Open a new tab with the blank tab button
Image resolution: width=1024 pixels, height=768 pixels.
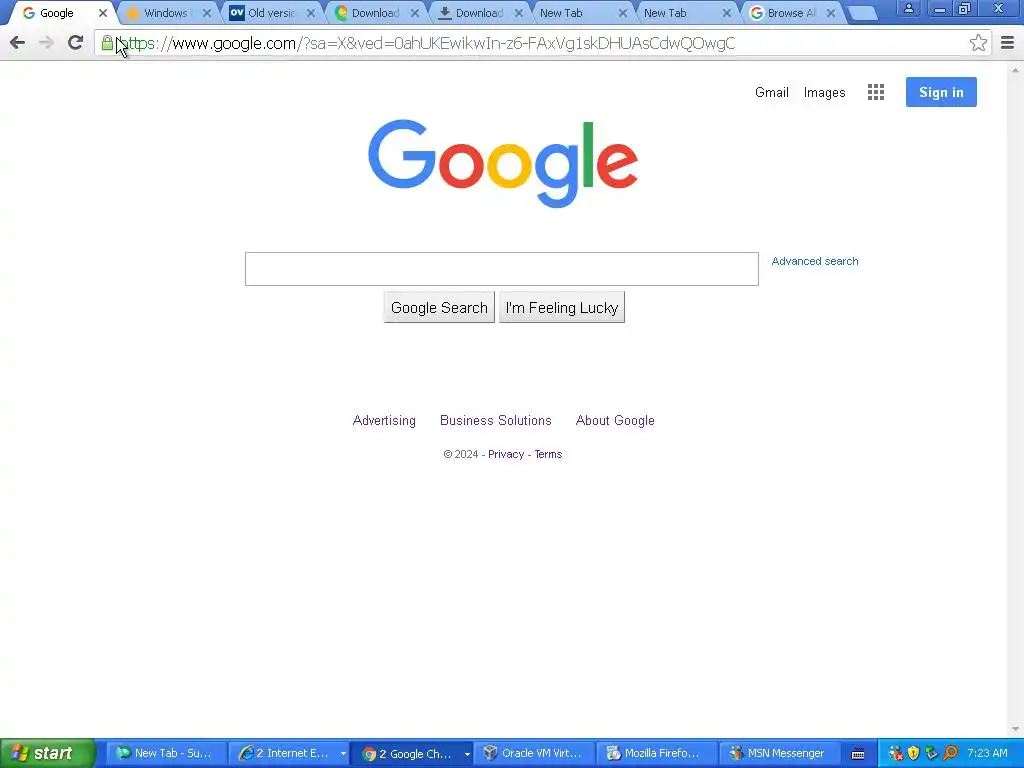(862, 13)
